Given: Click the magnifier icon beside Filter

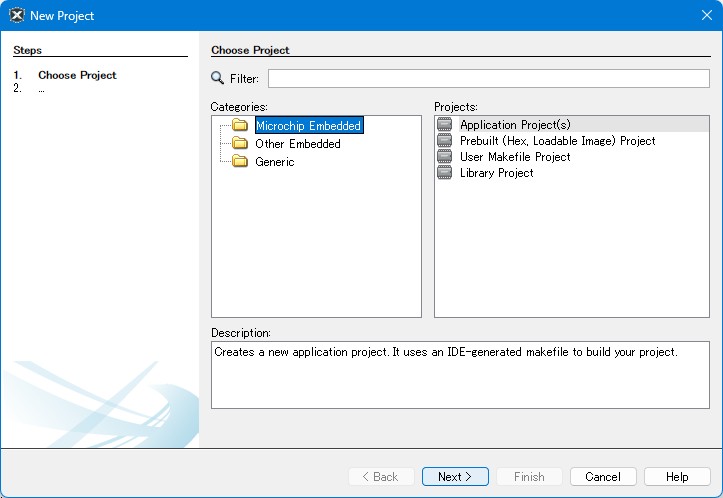Looking at the screenshot, I should point(218,79).
